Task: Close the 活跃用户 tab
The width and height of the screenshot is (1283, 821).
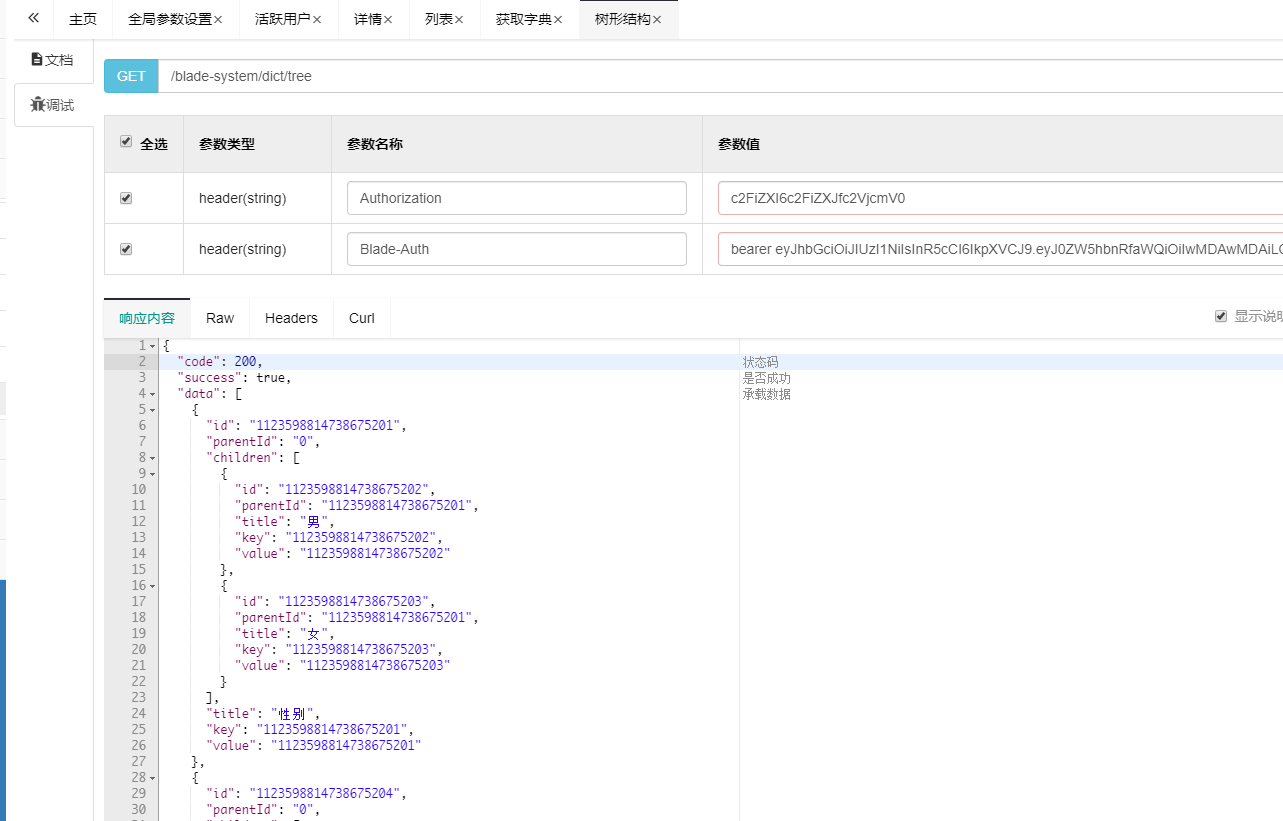Action: pos(317,20)
